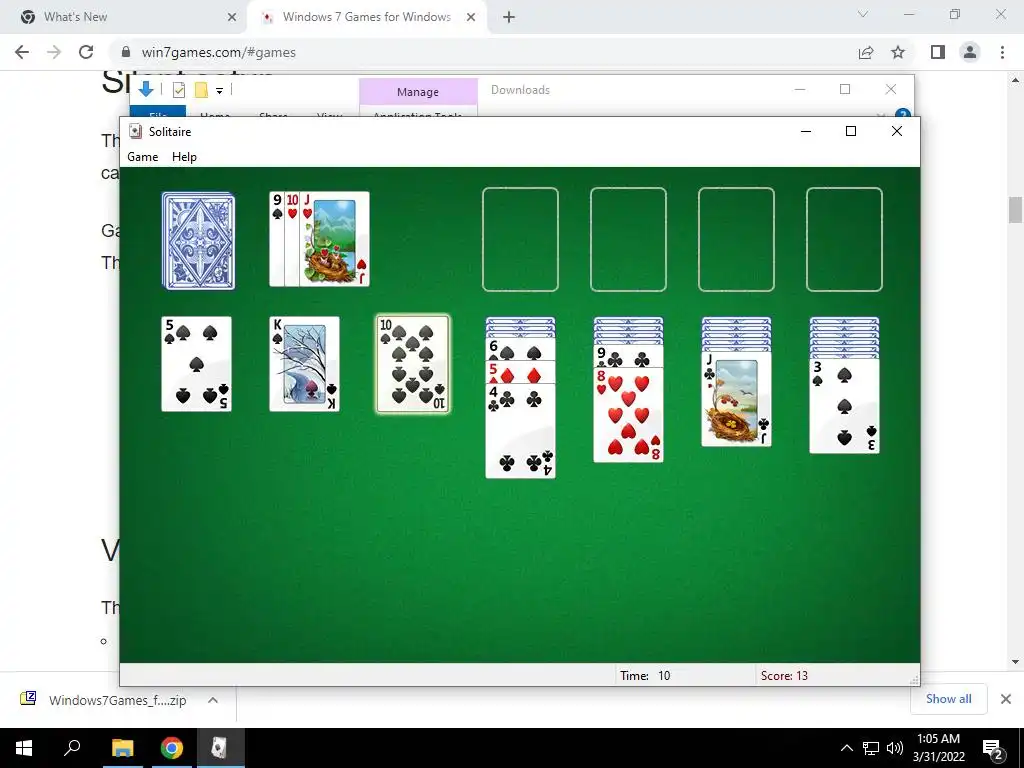Click the fourth empty foundation slot
This screenshot has height=768, width=1024.
coord(844,239)
